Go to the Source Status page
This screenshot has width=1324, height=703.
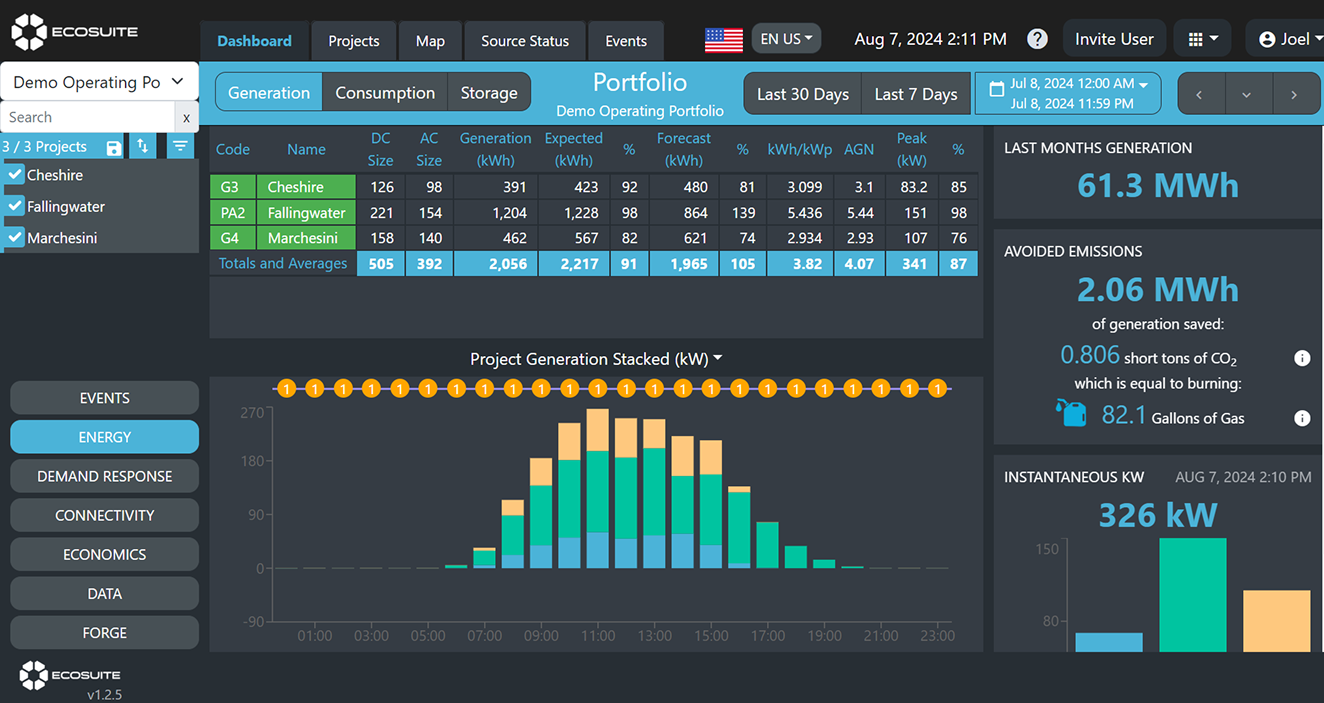click(524, 41)
